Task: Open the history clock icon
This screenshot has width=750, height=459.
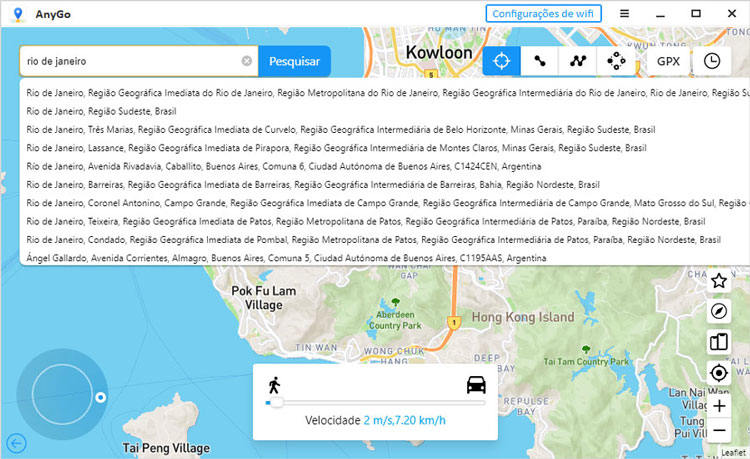Action: [711, 61]
